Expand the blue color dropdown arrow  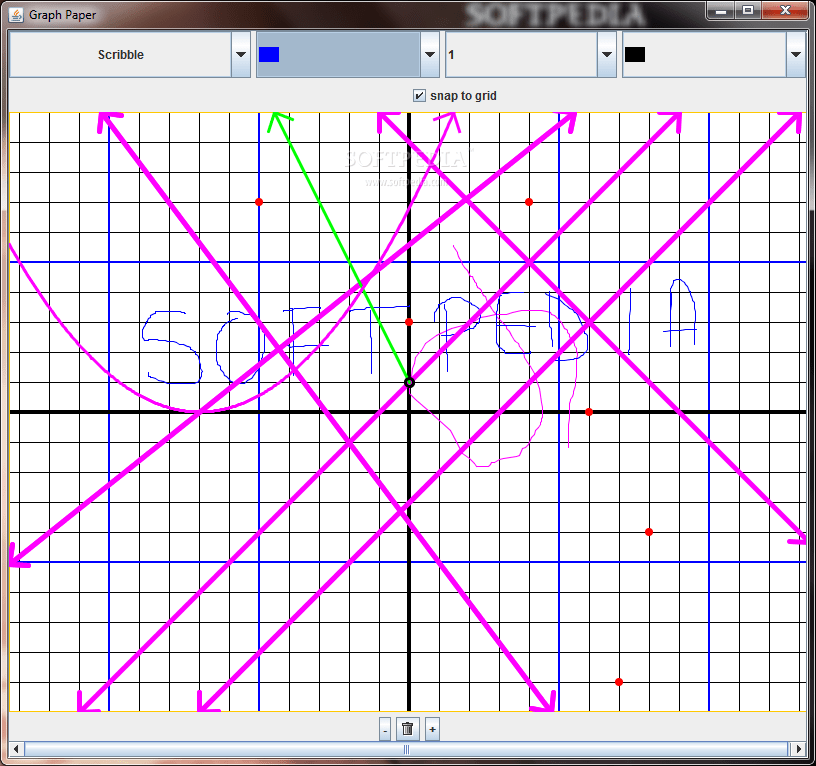click(430, 55)
